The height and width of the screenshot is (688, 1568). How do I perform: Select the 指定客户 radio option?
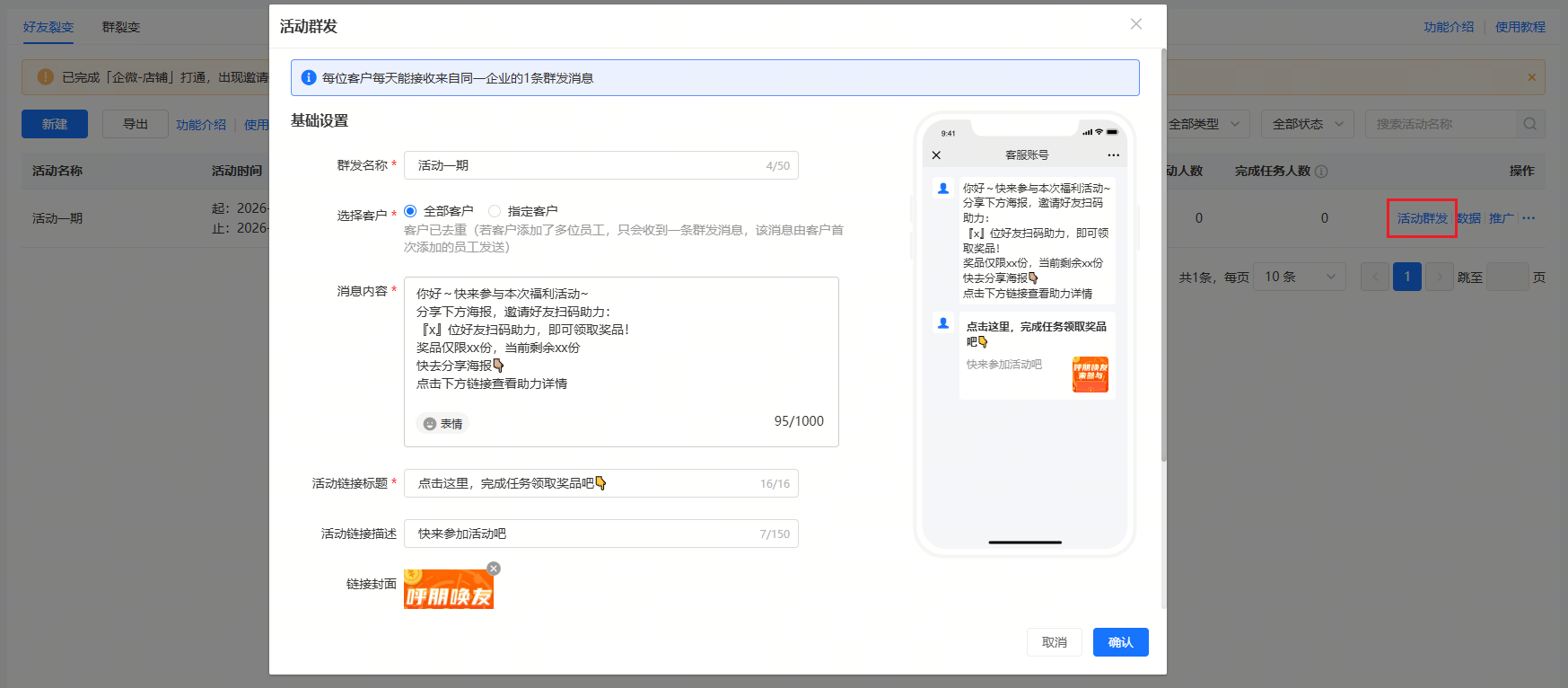[x=495, y=211]
